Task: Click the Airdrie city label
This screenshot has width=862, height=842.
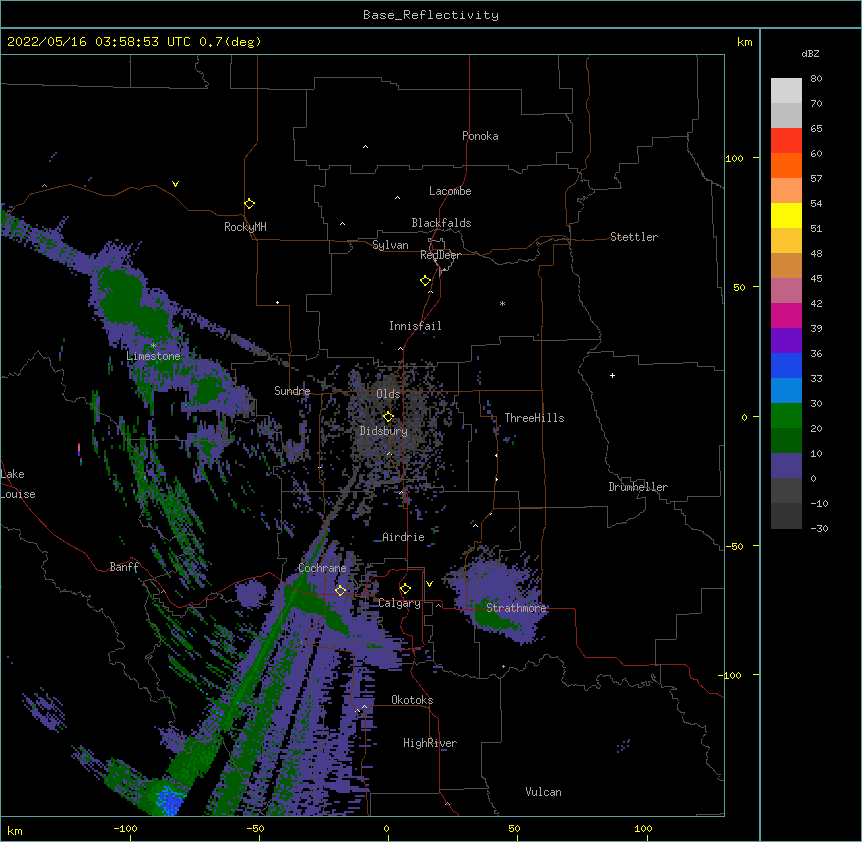Action: pos(403,537)
